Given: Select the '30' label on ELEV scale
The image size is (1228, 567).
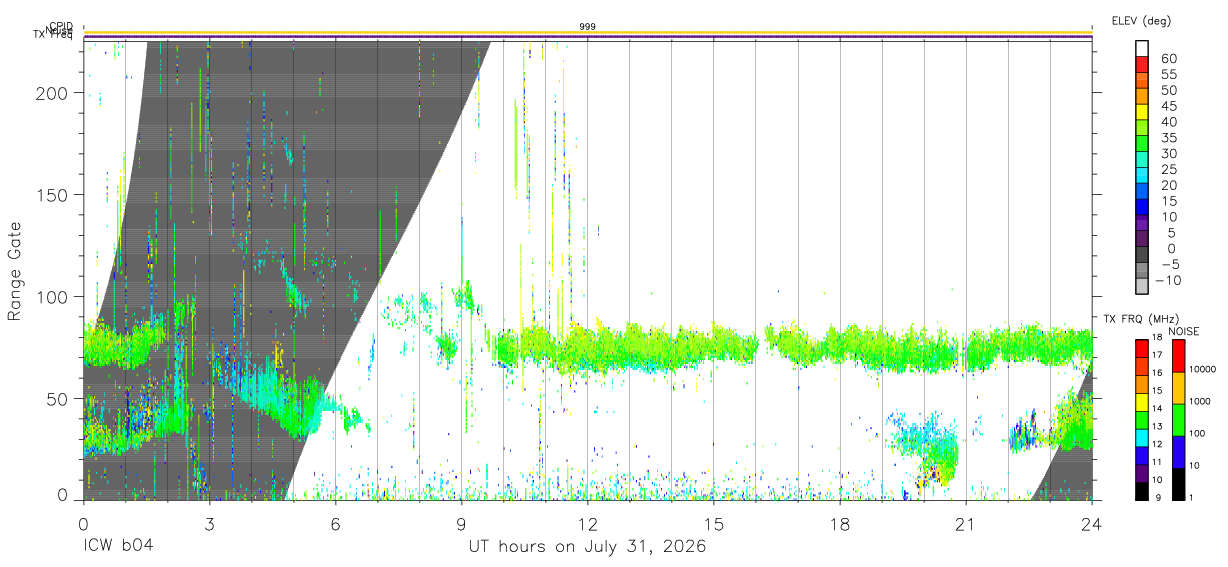Looking at the screenshot, I should (x=1169, y=154).
